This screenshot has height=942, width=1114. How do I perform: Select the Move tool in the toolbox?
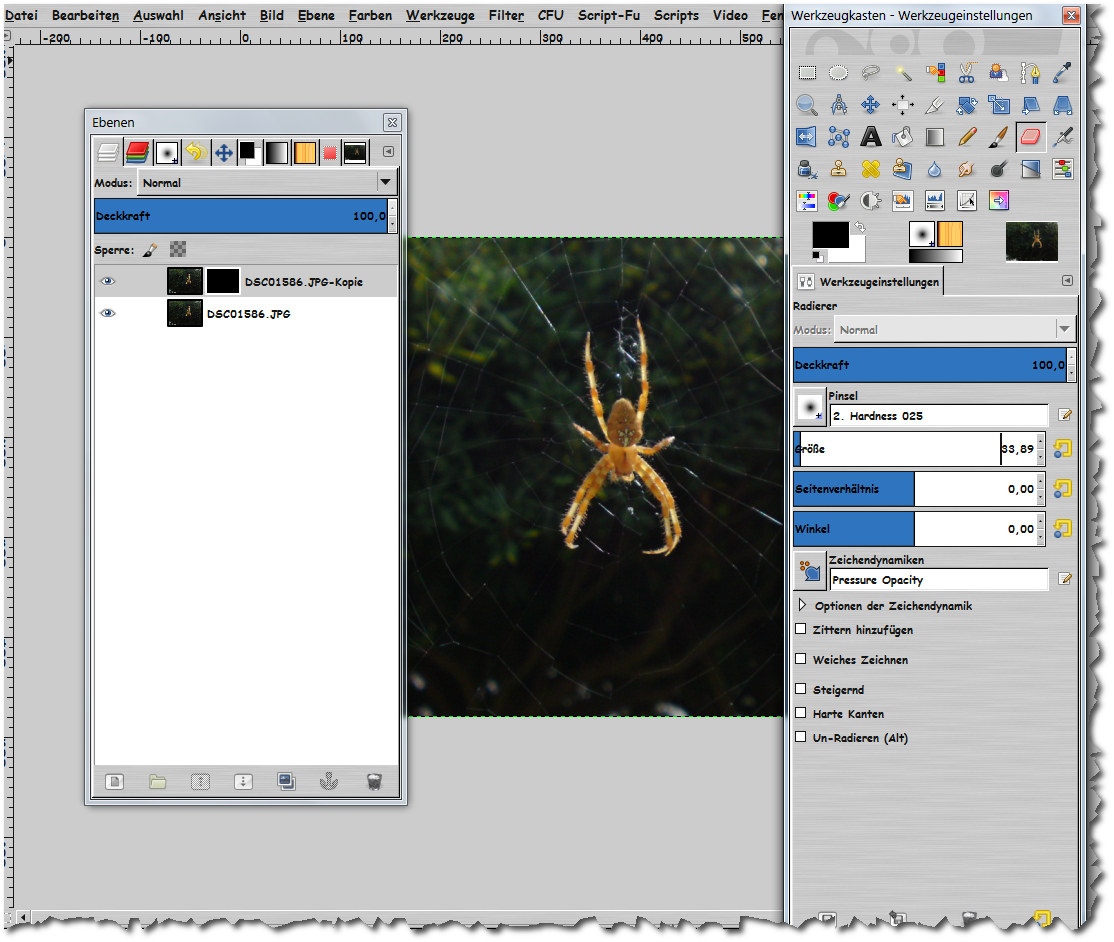coord(870,105)
